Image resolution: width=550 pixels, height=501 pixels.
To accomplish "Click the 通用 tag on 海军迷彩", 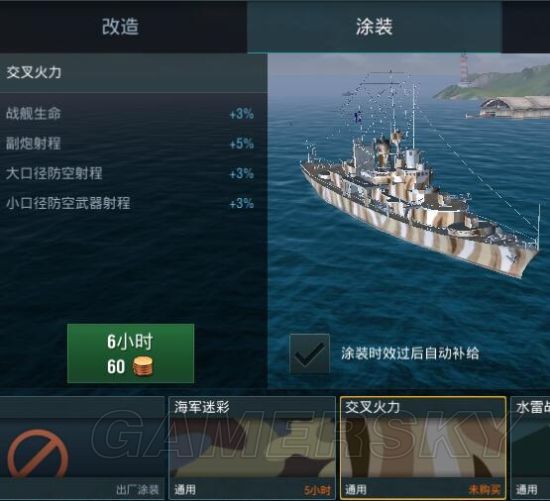I will [x=185, y=489].
